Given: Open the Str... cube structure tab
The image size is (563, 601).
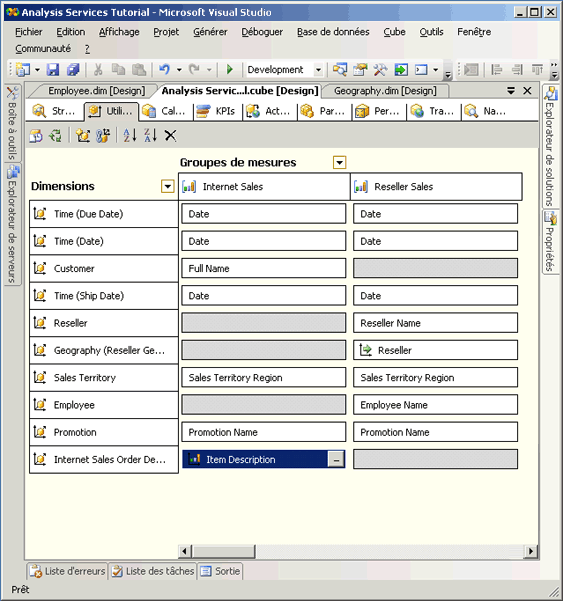Looking at the screenshot, I should pos(56,111).
